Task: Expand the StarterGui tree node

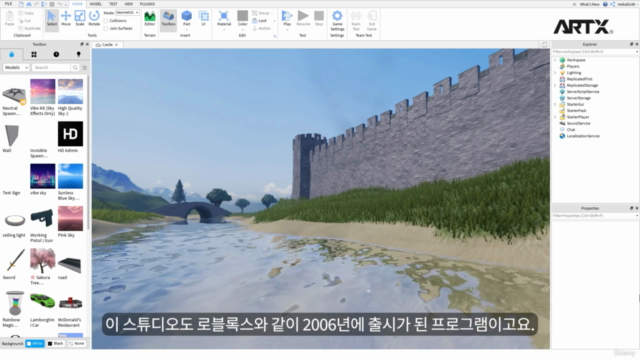Action: click(x=555, y=104)
